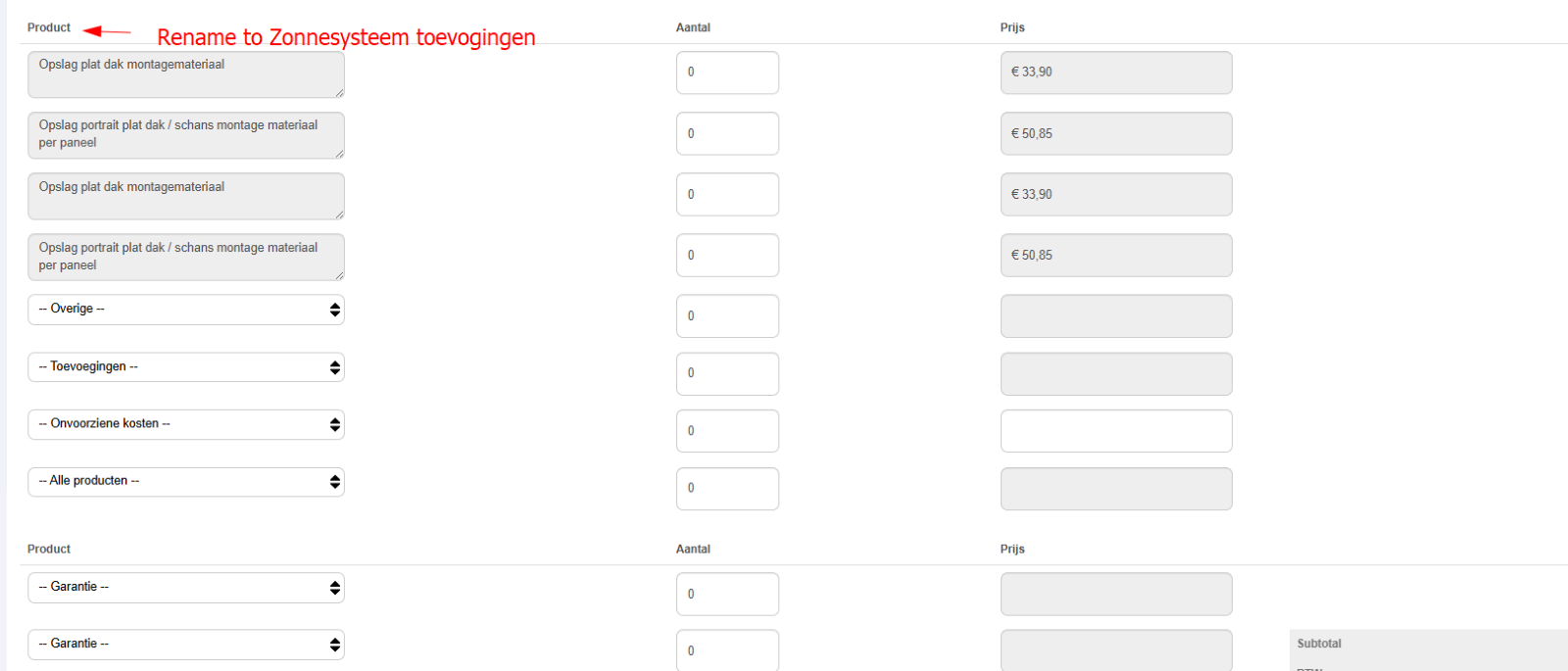The height and width of the screenshot is (671, 1568).
Task: Focus the Aantal field in the first Garantie row
Action: pos(727,594)
